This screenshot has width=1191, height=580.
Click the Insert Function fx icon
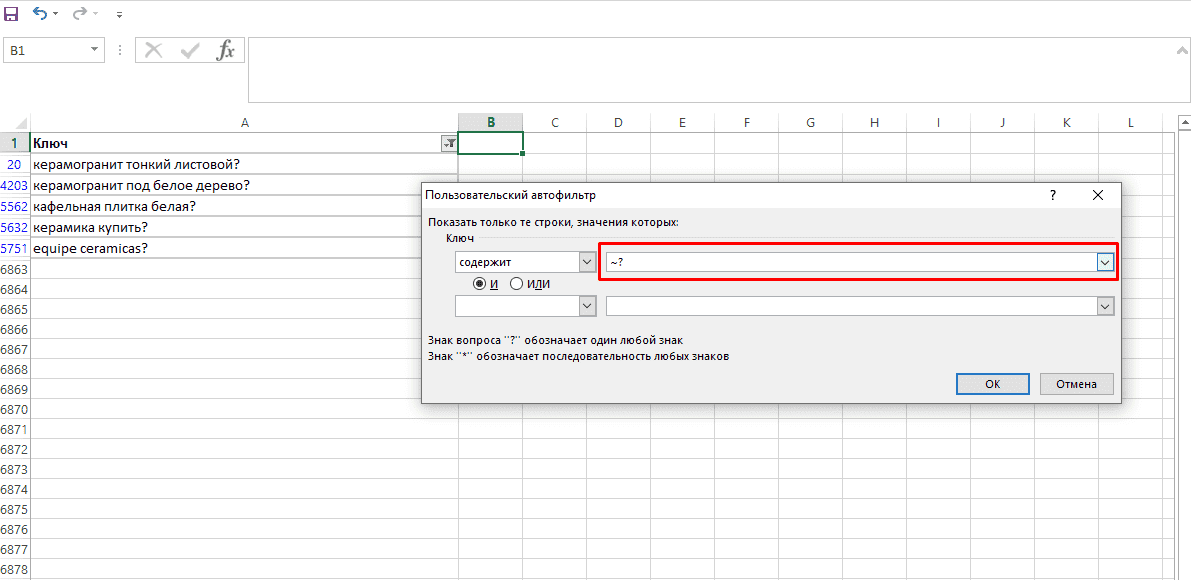(x=226, y=51)
